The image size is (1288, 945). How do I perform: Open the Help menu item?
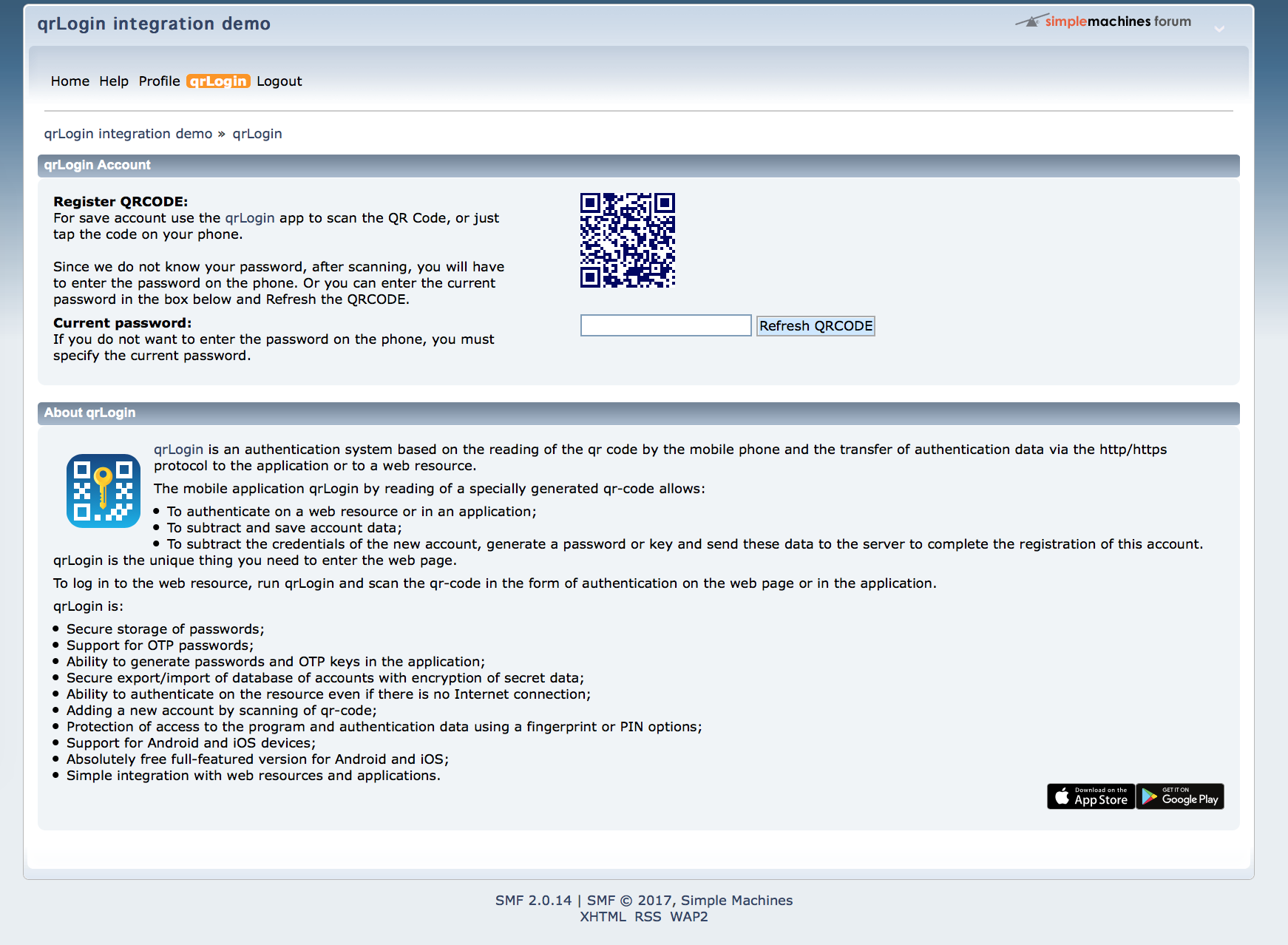pos(114,81)
